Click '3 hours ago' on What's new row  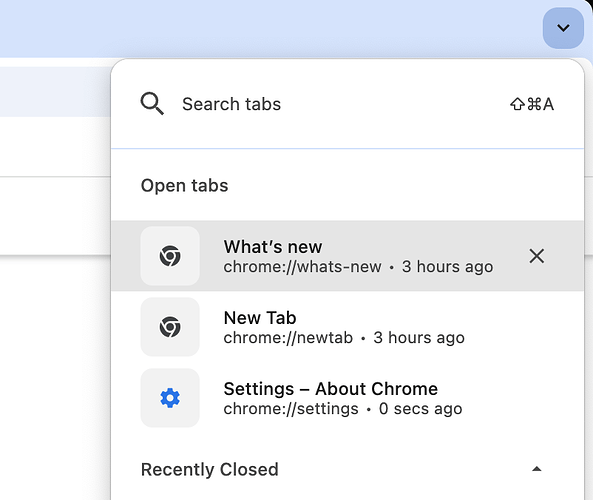[x=447, y=267]
